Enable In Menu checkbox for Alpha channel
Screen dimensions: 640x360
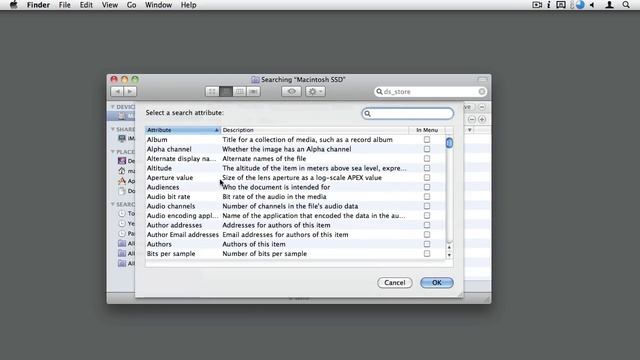coord(427,149)
